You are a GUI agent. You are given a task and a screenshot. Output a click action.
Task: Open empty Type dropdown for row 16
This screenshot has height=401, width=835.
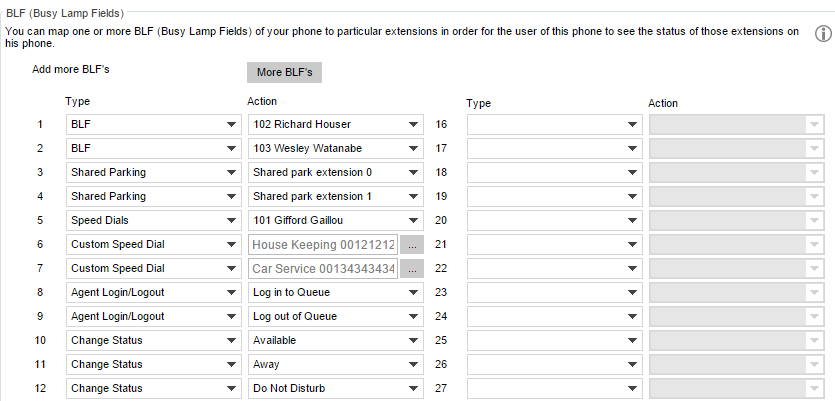555,125
